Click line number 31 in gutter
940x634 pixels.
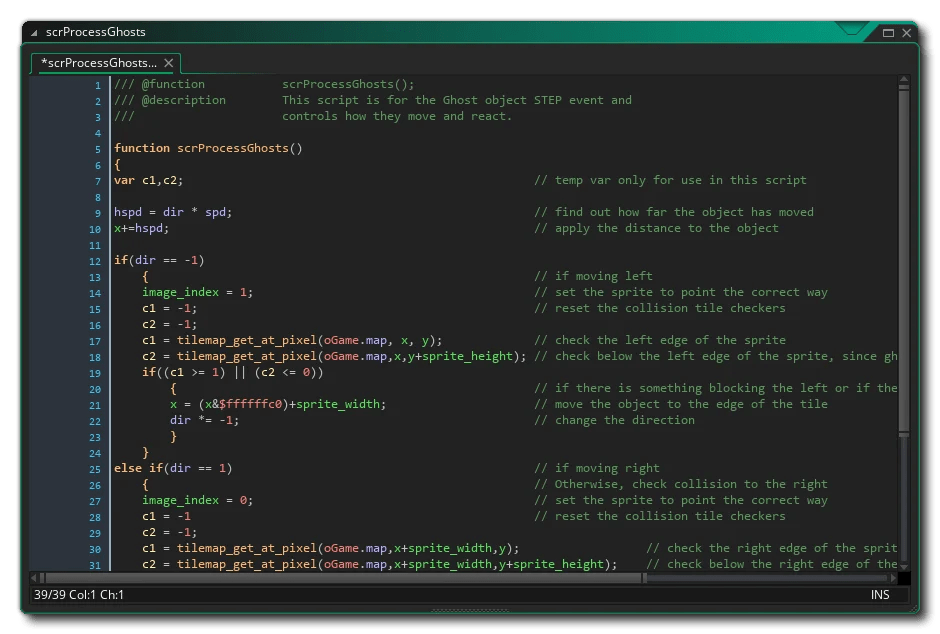[95, 565]
